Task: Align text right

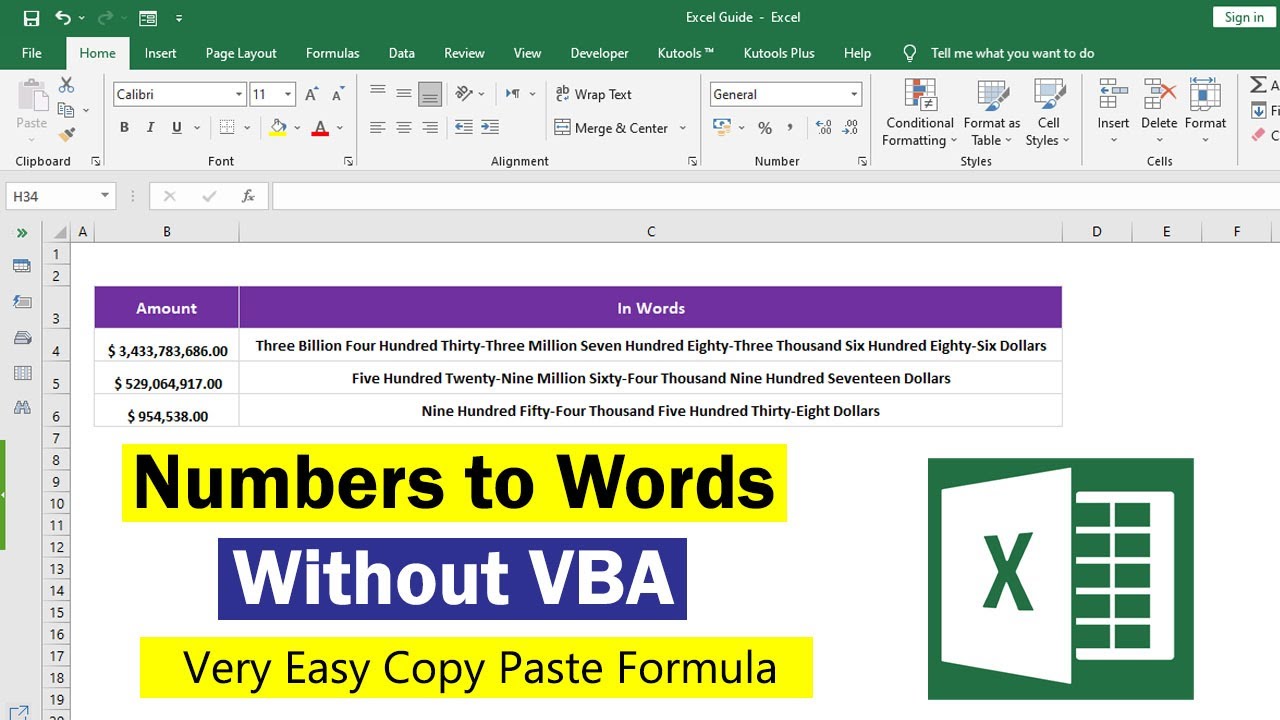Action: (430, 127)
